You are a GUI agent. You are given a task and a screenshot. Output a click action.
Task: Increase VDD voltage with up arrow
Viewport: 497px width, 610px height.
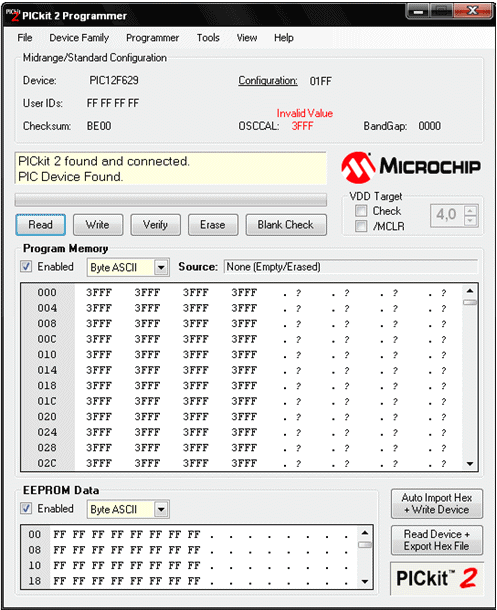(471, 210)
